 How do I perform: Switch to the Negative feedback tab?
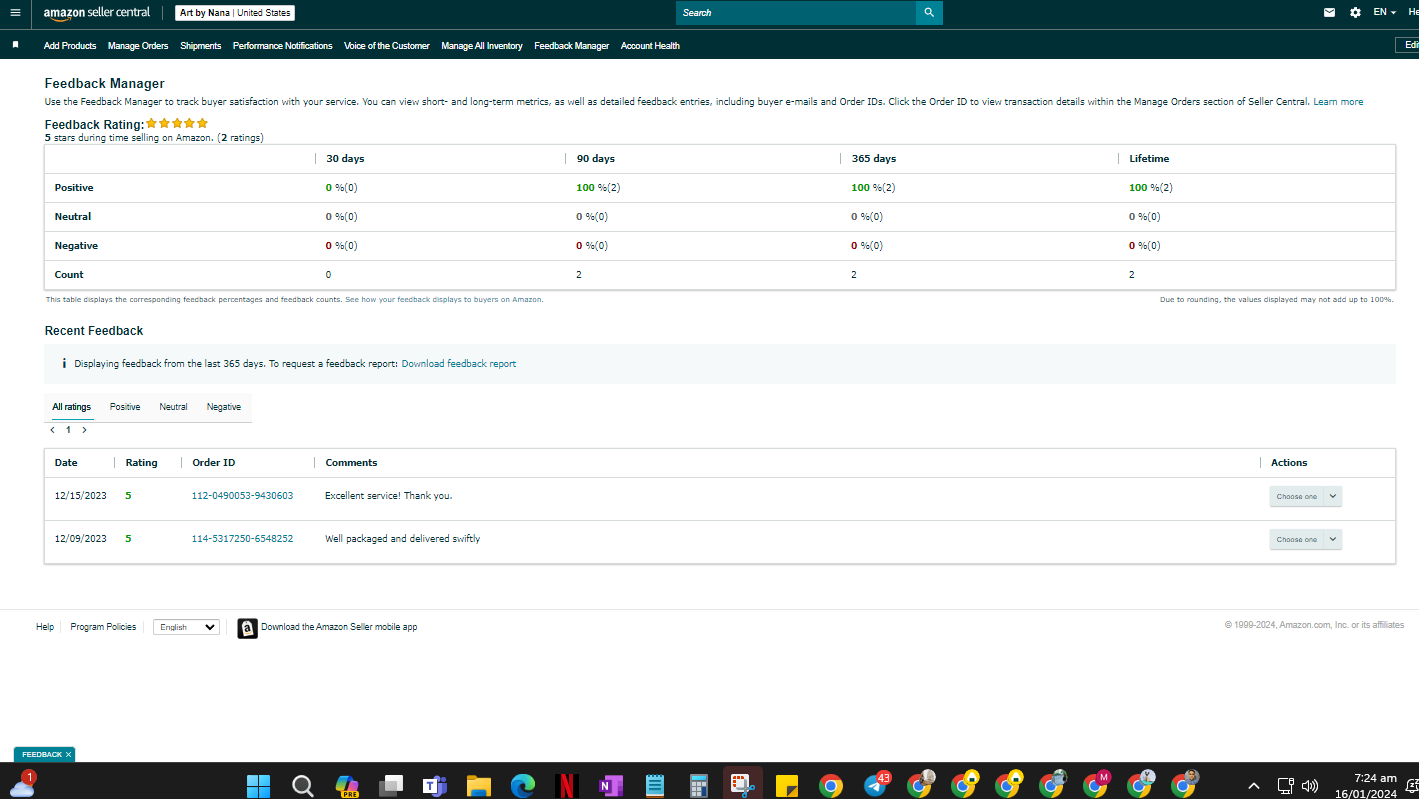click(x=224, y=407)
